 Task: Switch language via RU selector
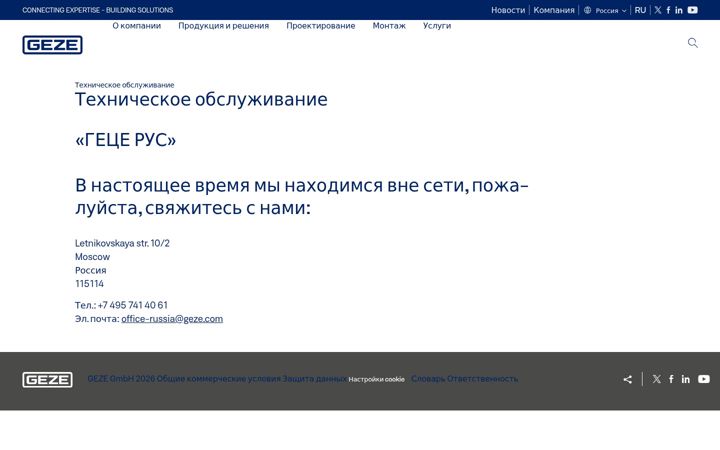coord(640,10)
